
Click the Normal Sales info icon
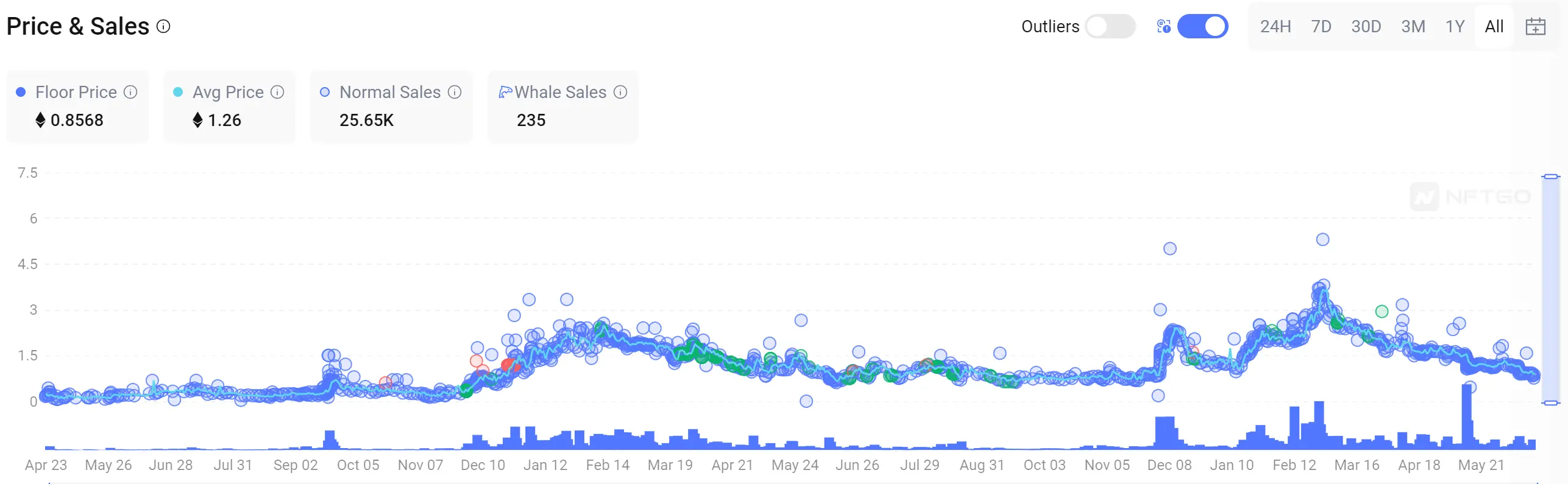(455, 92)
